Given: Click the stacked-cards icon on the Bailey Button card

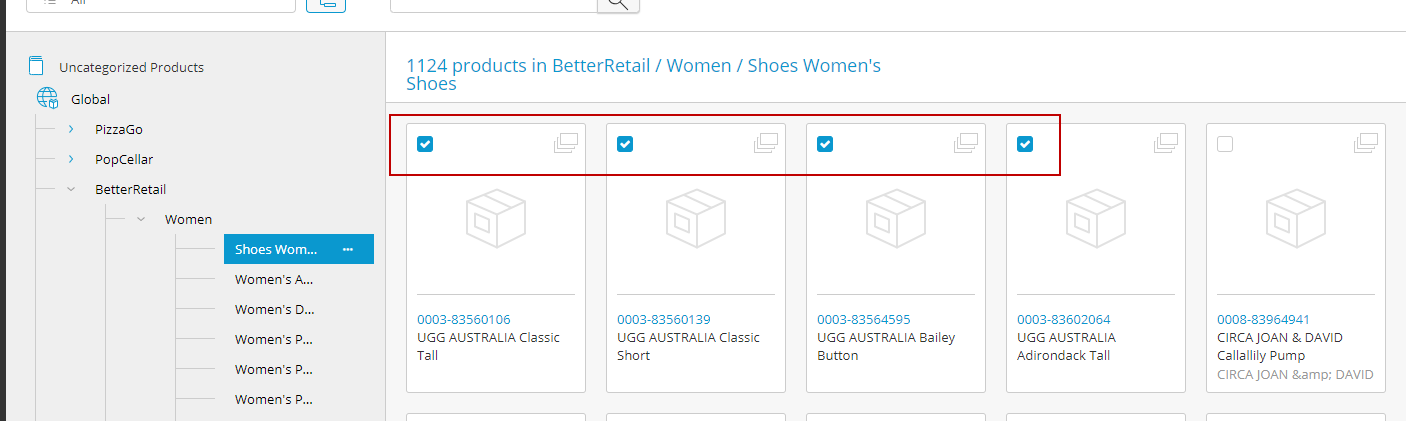Looking at the screenshot, I should point(966,143).
